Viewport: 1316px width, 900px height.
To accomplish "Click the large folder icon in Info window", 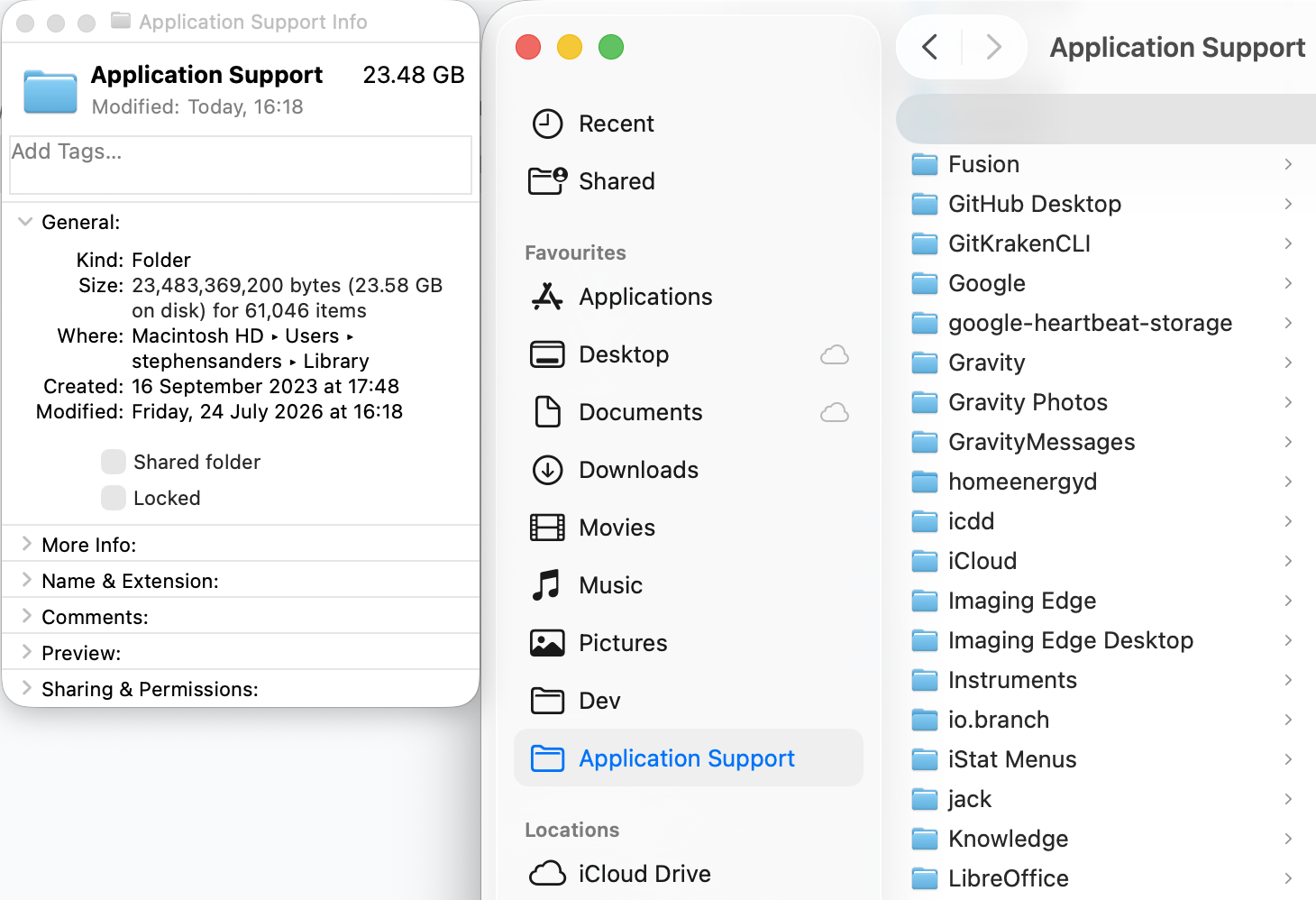I will pyautogui.click(x=50, y=91).
